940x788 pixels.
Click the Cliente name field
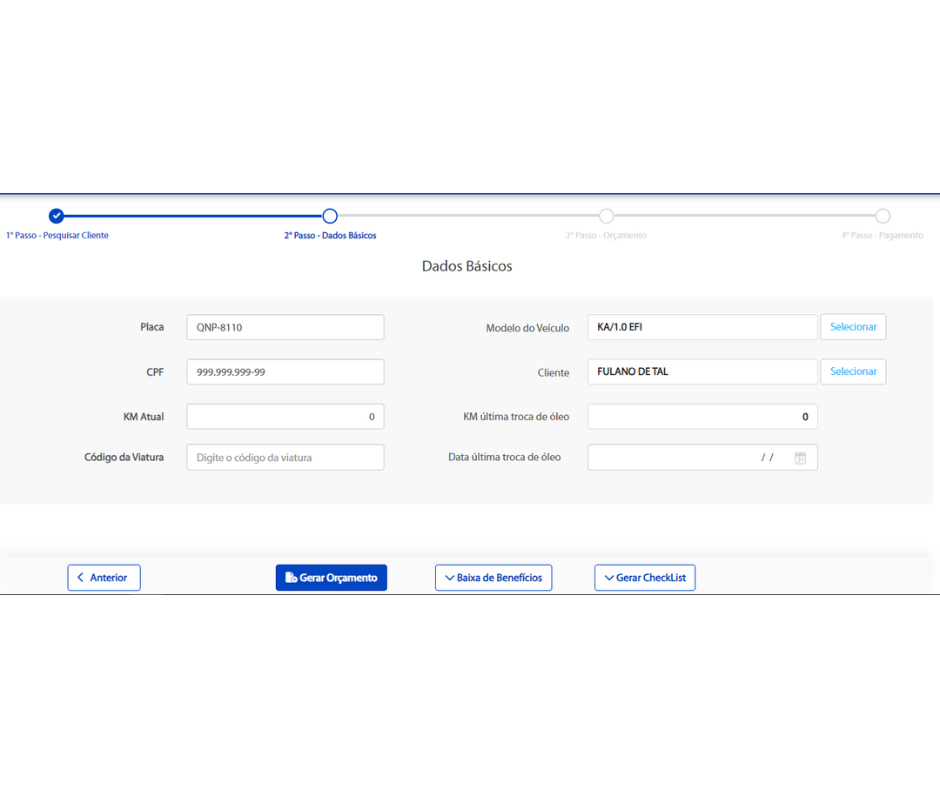703,371
